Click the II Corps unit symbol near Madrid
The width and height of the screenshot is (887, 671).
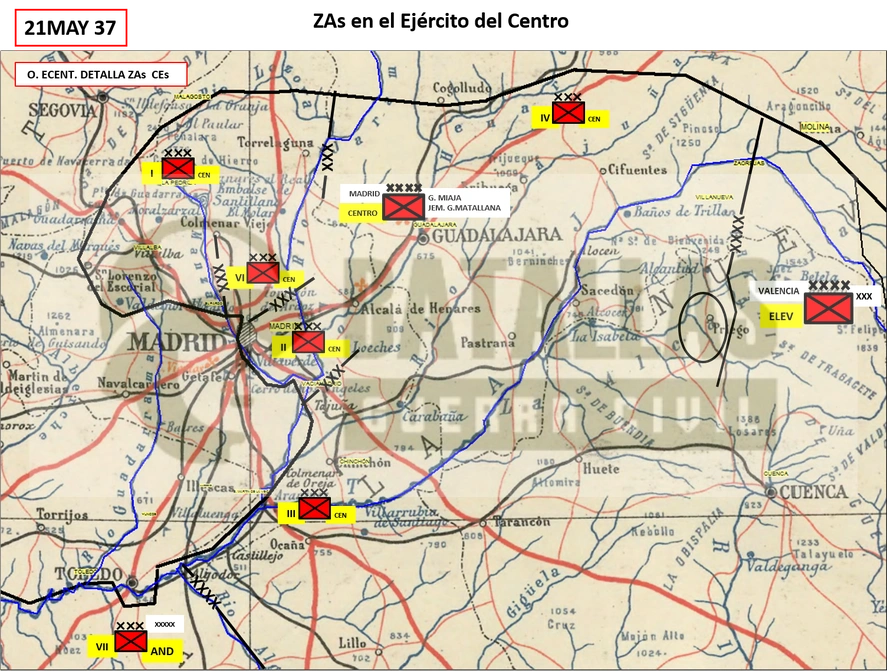pyautogui.click(x=308, y=342)
